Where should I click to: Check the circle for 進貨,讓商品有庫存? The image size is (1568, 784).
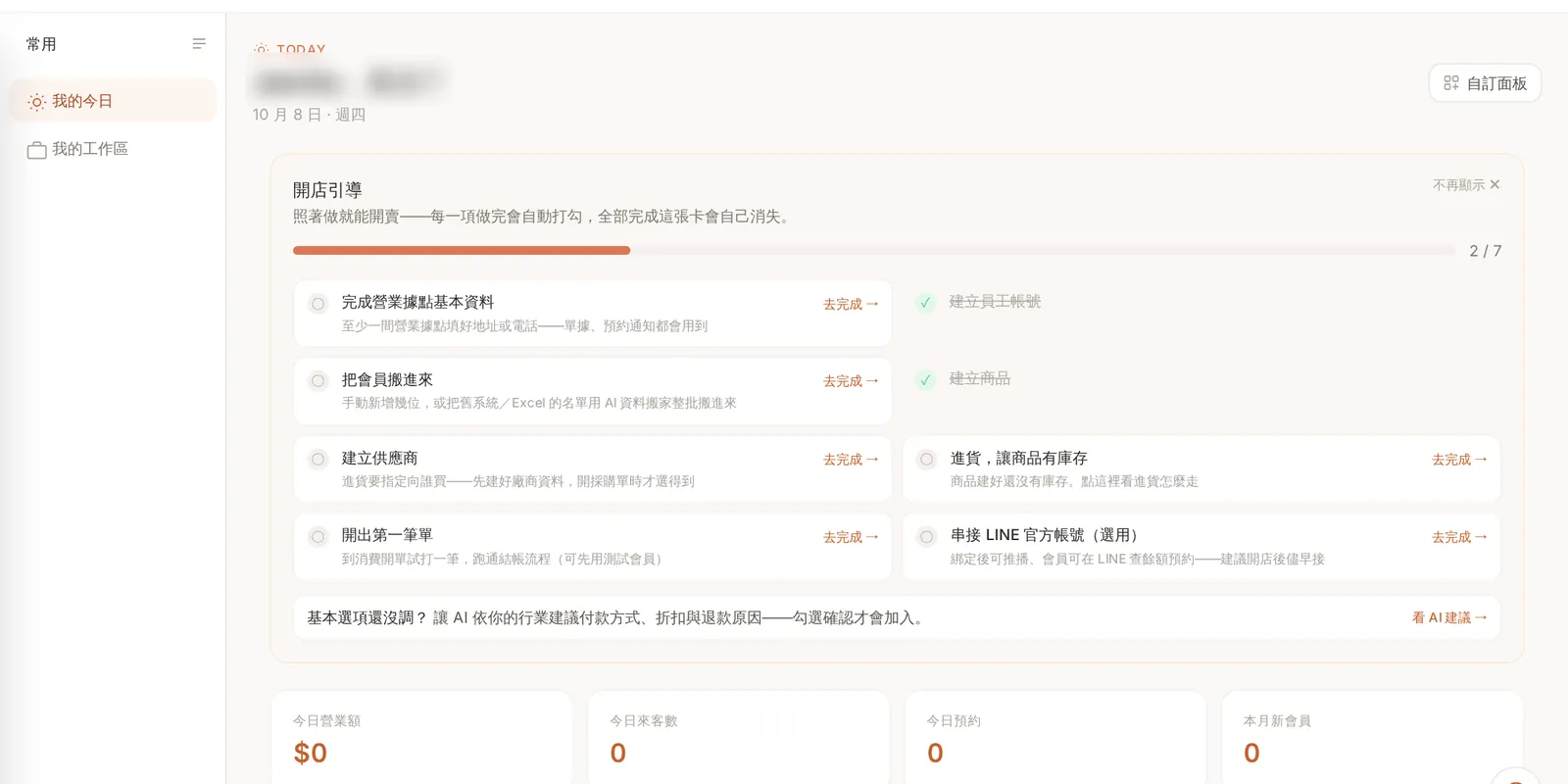pos(926,459)
